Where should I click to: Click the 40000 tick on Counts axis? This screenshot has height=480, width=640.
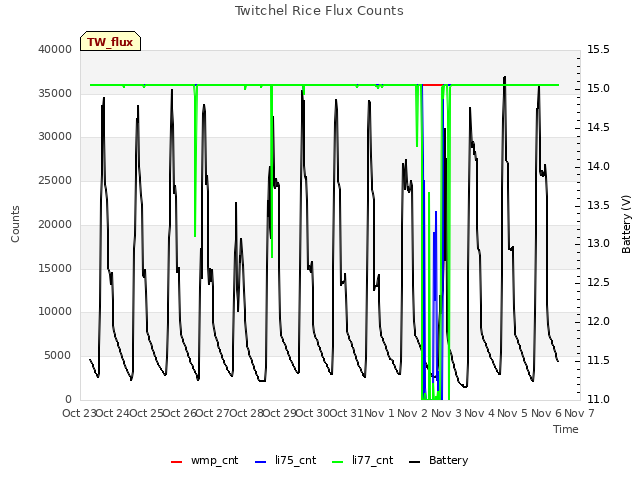tap(55, 49)
